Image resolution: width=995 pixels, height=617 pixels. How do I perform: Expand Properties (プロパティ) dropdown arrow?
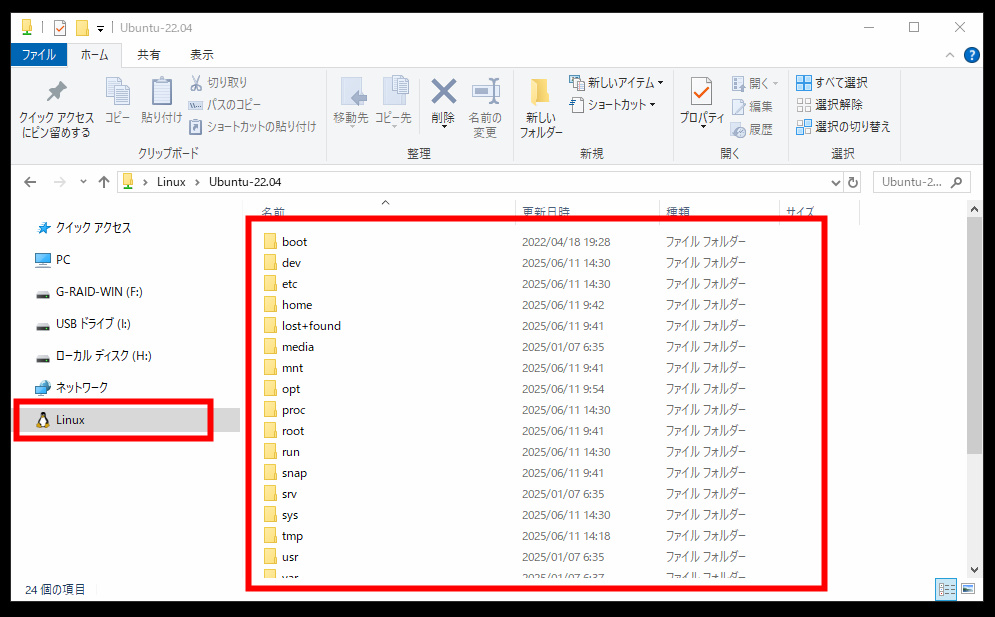[702, 127]
